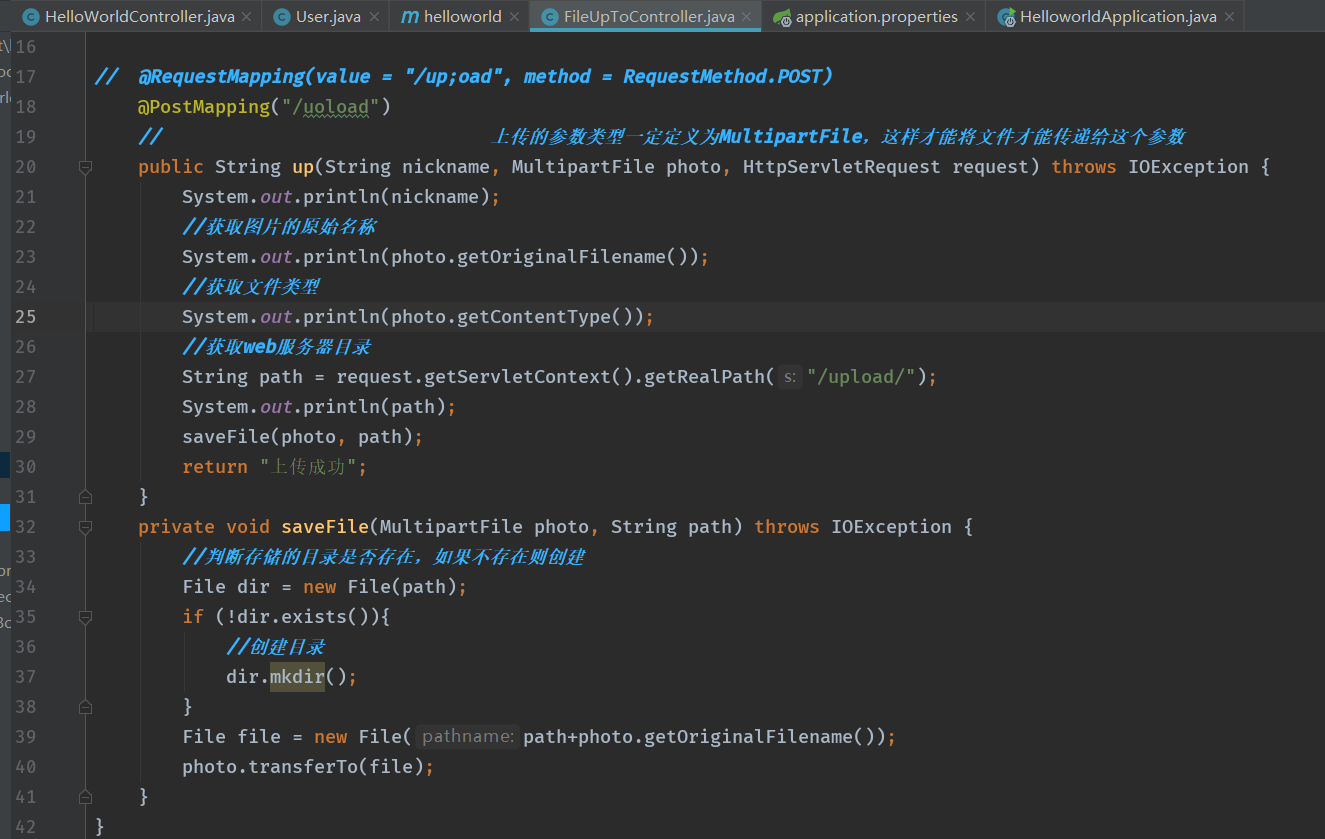Image resolution: width=1325 pixels, height=839 pixels.
Task: Click HttpServletRequest parameter type
Action: pos(842,167)
